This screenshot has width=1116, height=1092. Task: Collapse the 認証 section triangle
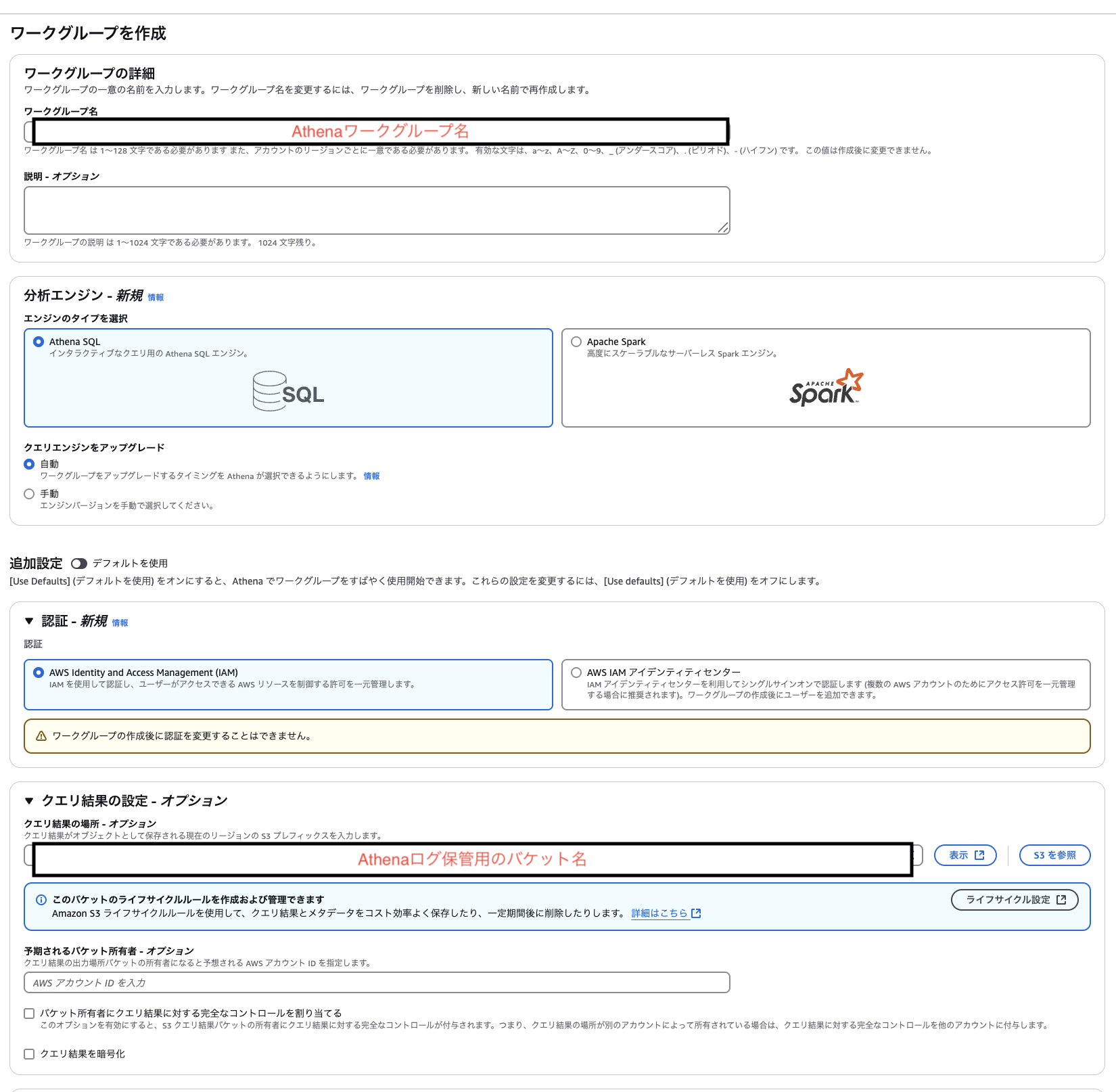[x=29, y=621]
